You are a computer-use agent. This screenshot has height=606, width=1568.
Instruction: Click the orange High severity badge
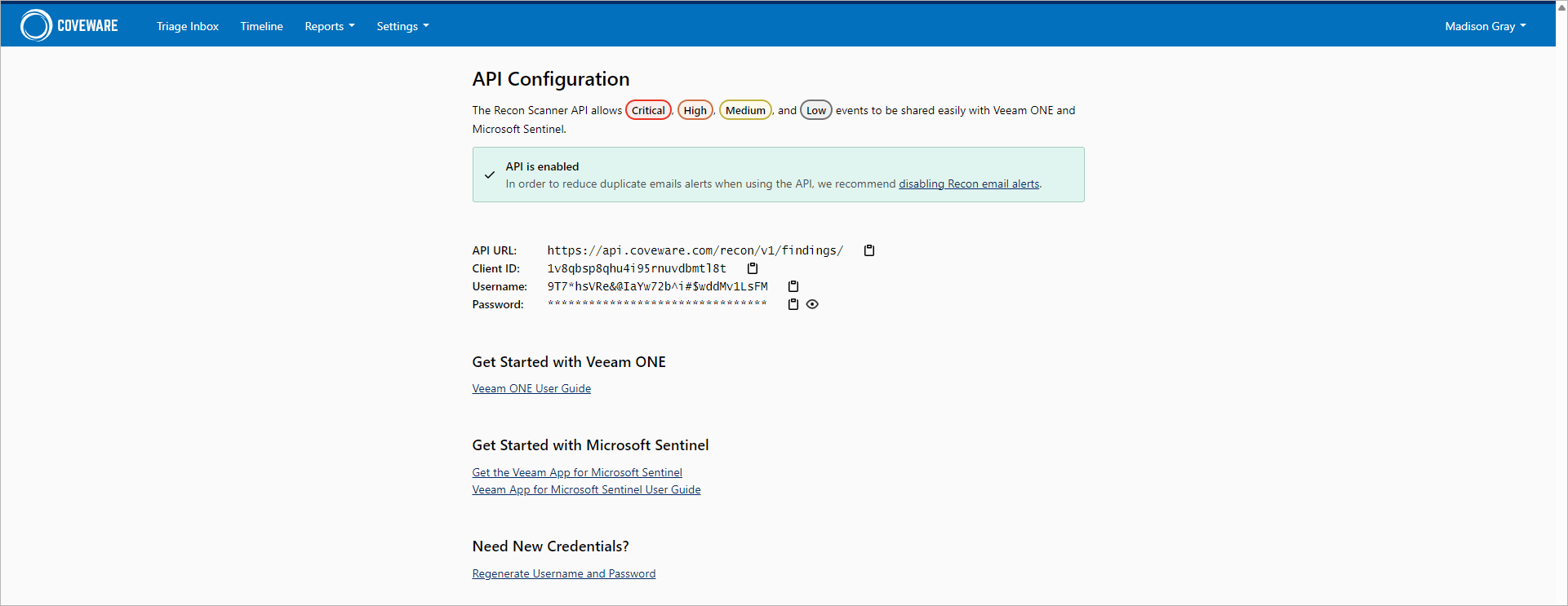695,110
